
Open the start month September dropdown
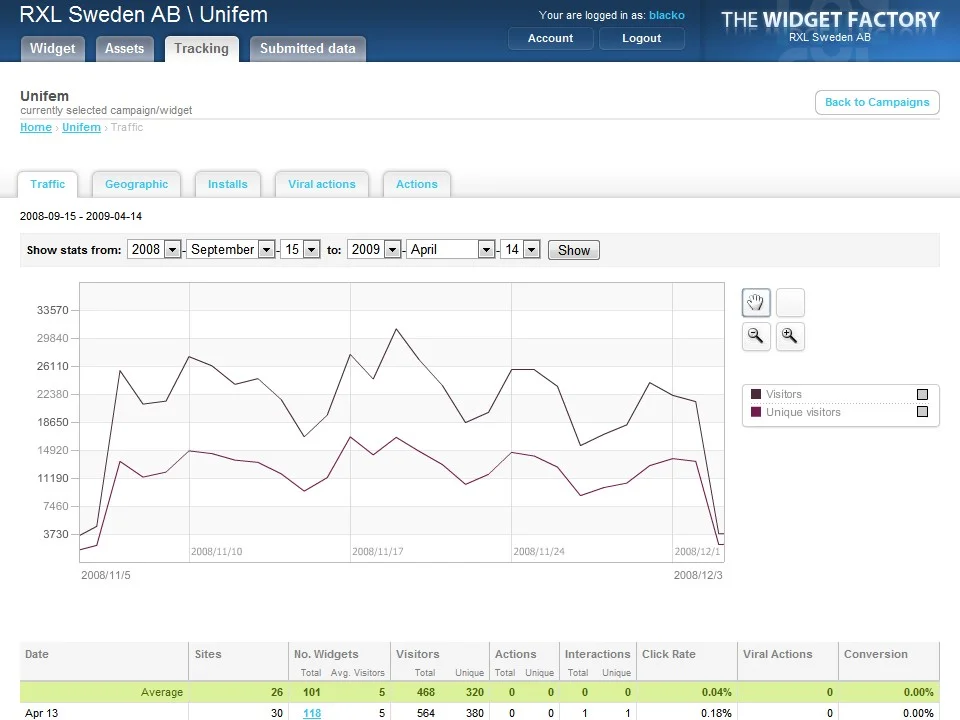click(x=230, y=249)
